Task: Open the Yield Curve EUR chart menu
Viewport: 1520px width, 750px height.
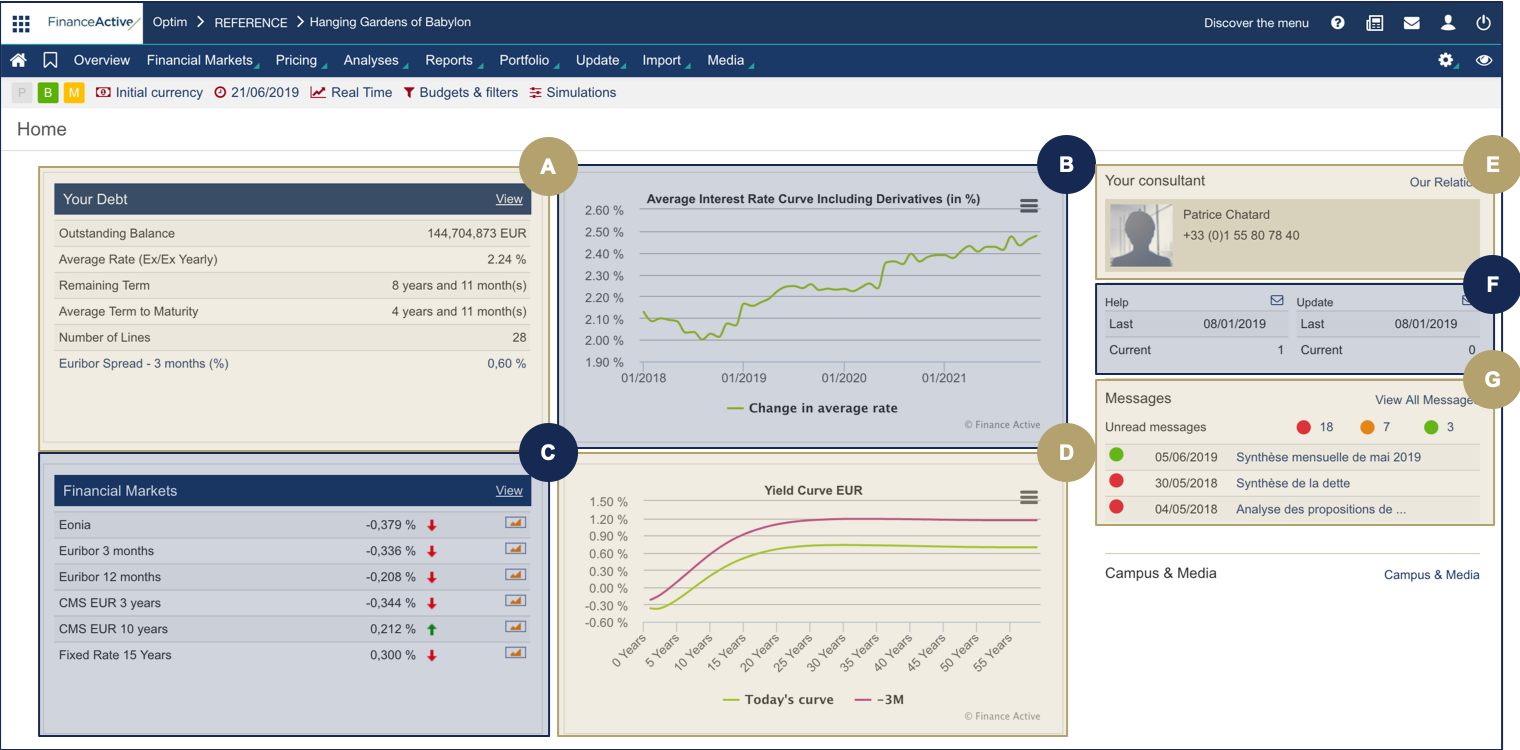Action: click(x=1028, y=497)
